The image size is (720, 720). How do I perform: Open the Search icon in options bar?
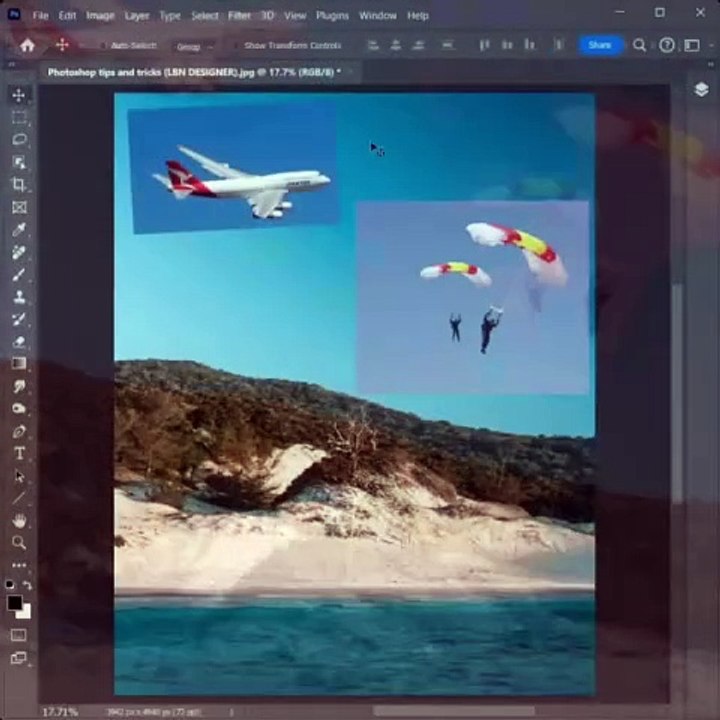(640, 45)
